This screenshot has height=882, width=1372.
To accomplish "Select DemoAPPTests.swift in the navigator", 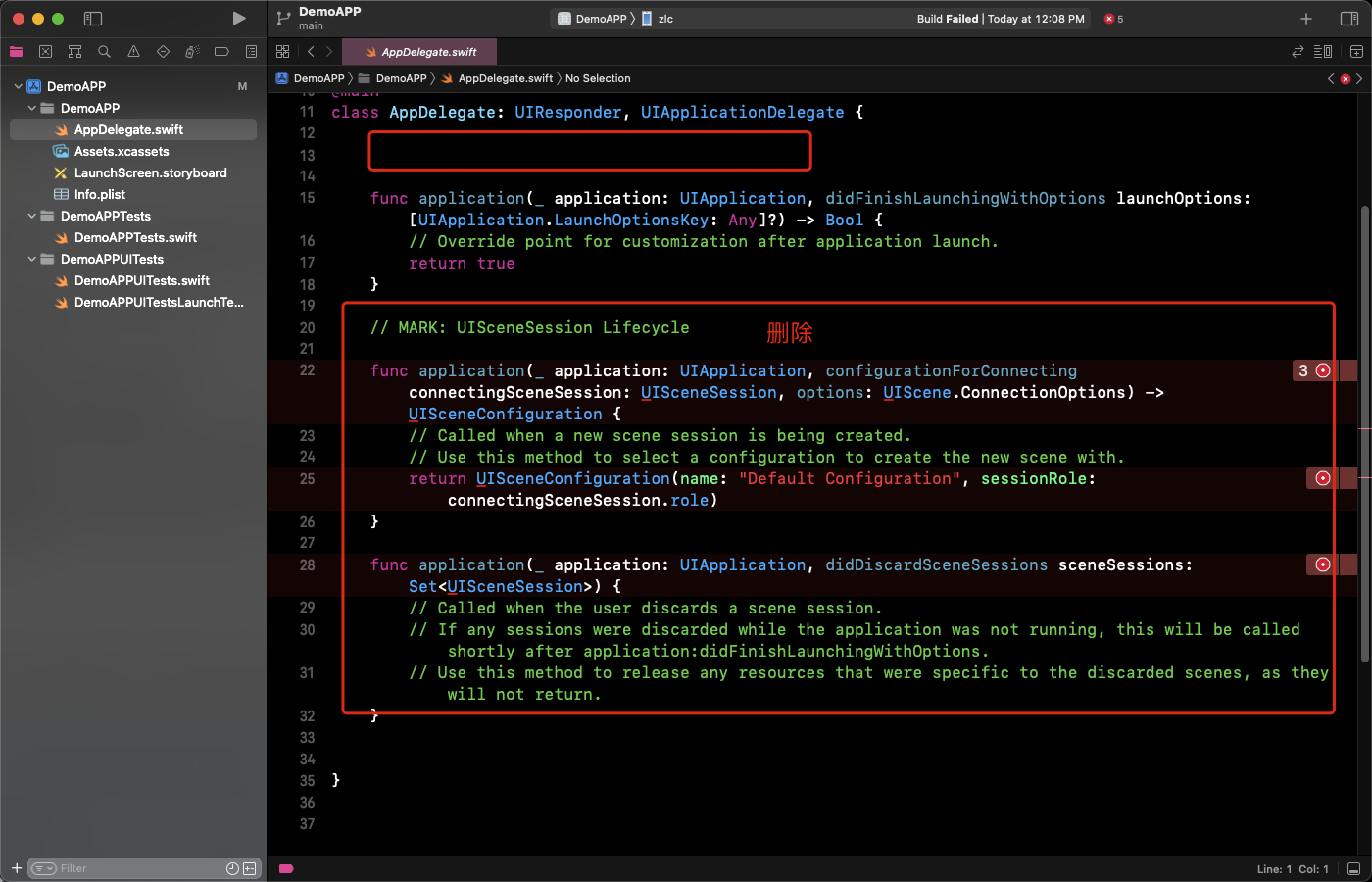I will (133, 237).
